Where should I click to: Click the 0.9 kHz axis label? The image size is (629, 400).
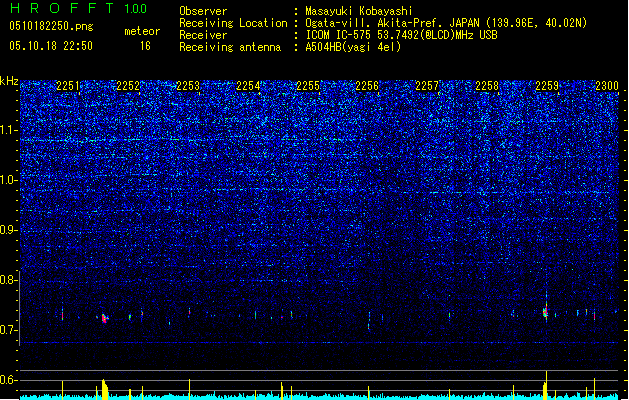point(9,230)
